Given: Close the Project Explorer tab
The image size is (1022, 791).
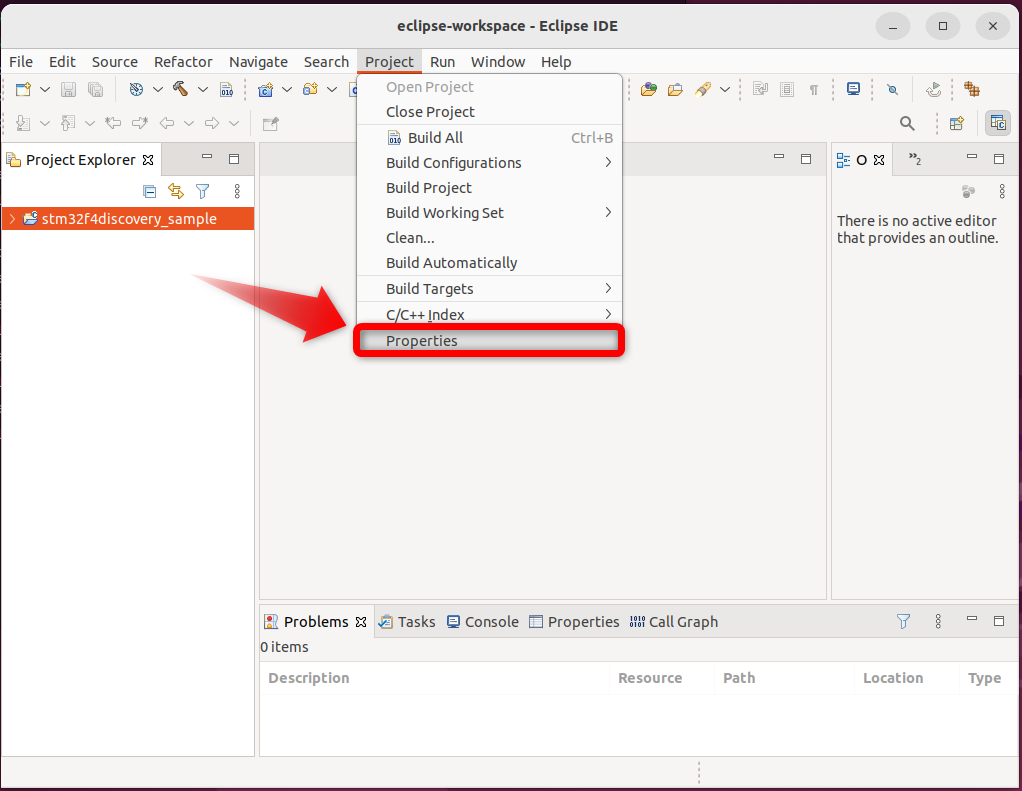Looking at the screenshot, I should (148, 160).
